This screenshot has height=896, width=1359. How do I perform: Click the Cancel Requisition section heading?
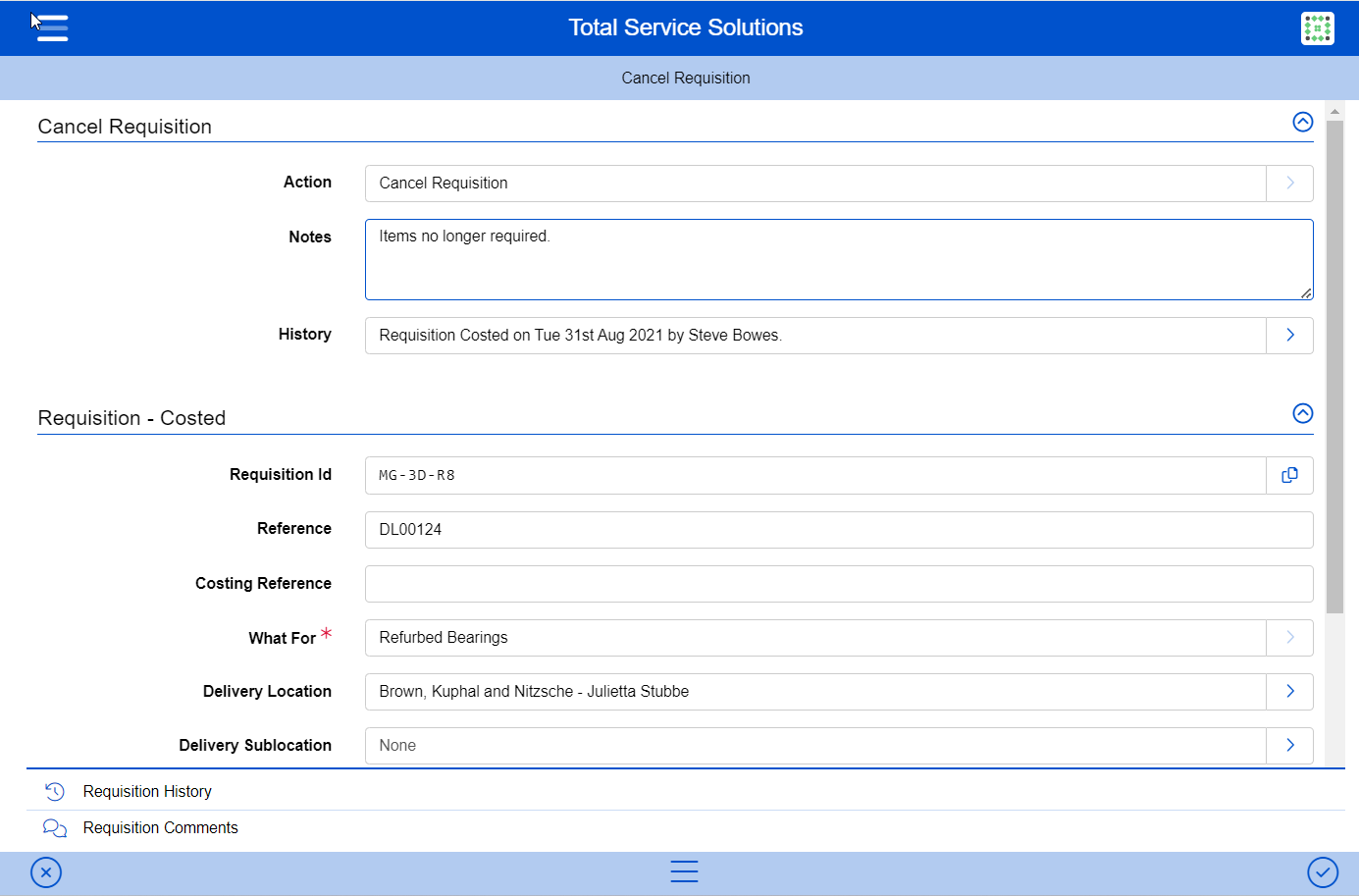tap(125, 127)
